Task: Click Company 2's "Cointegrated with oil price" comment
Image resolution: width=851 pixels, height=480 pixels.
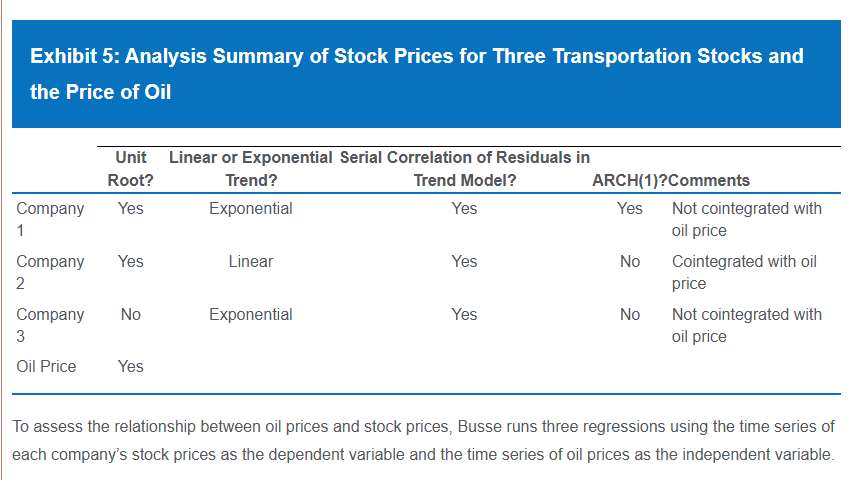Action: tap(744, 272)
